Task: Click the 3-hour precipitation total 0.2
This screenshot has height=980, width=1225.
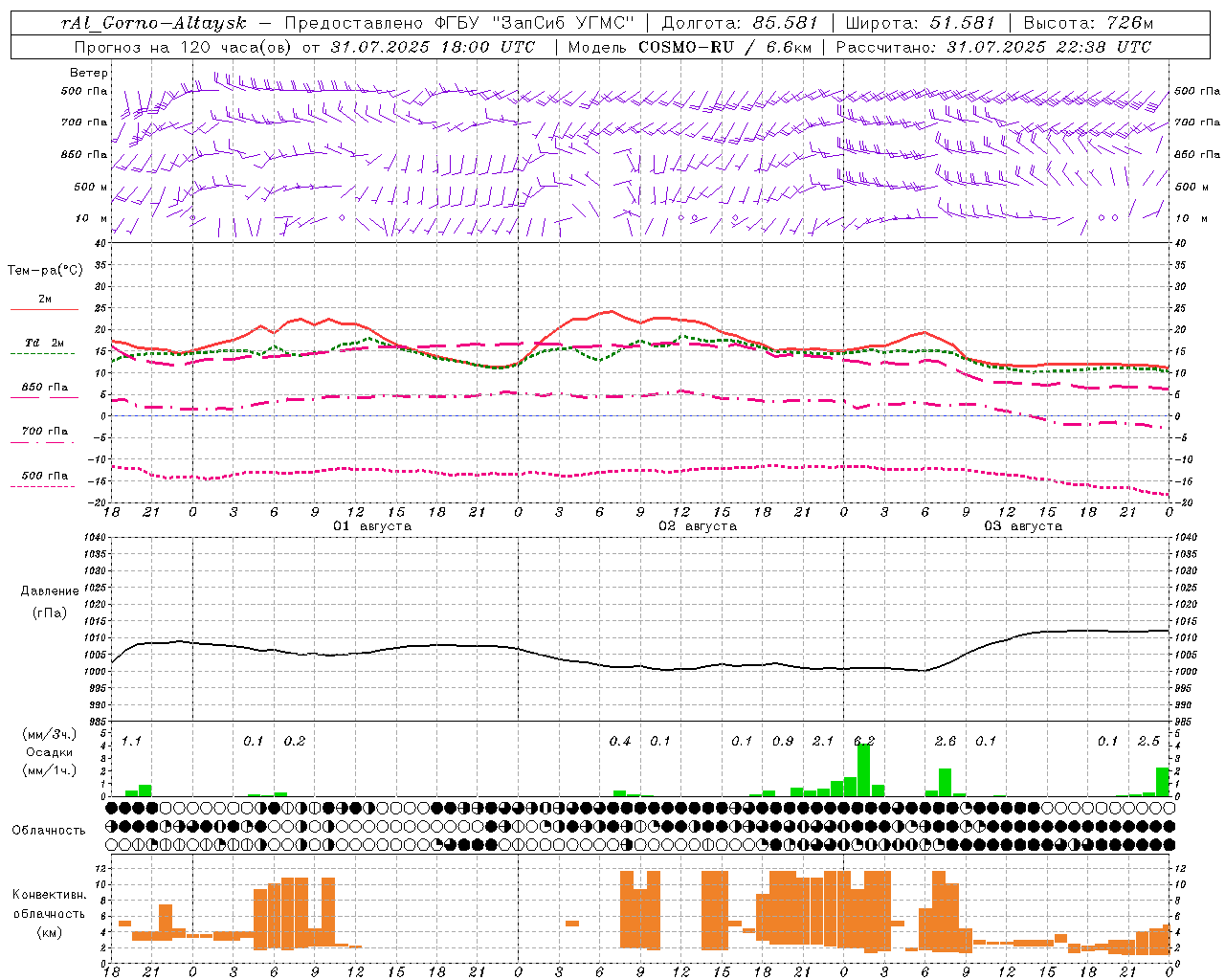Action: click(295, 742)
